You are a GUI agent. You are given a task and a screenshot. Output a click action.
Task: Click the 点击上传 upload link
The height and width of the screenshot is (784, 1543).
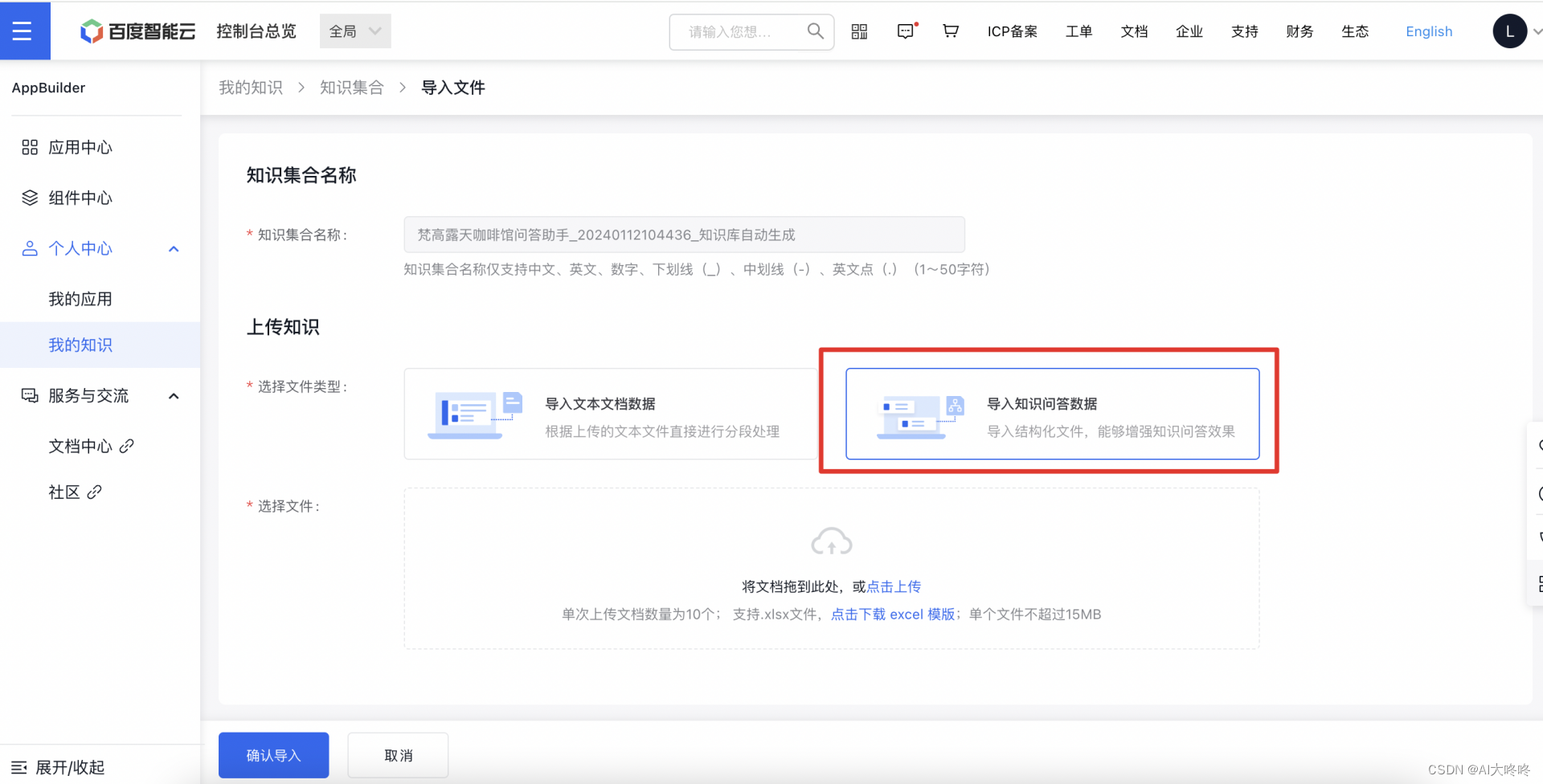point(893,586)
